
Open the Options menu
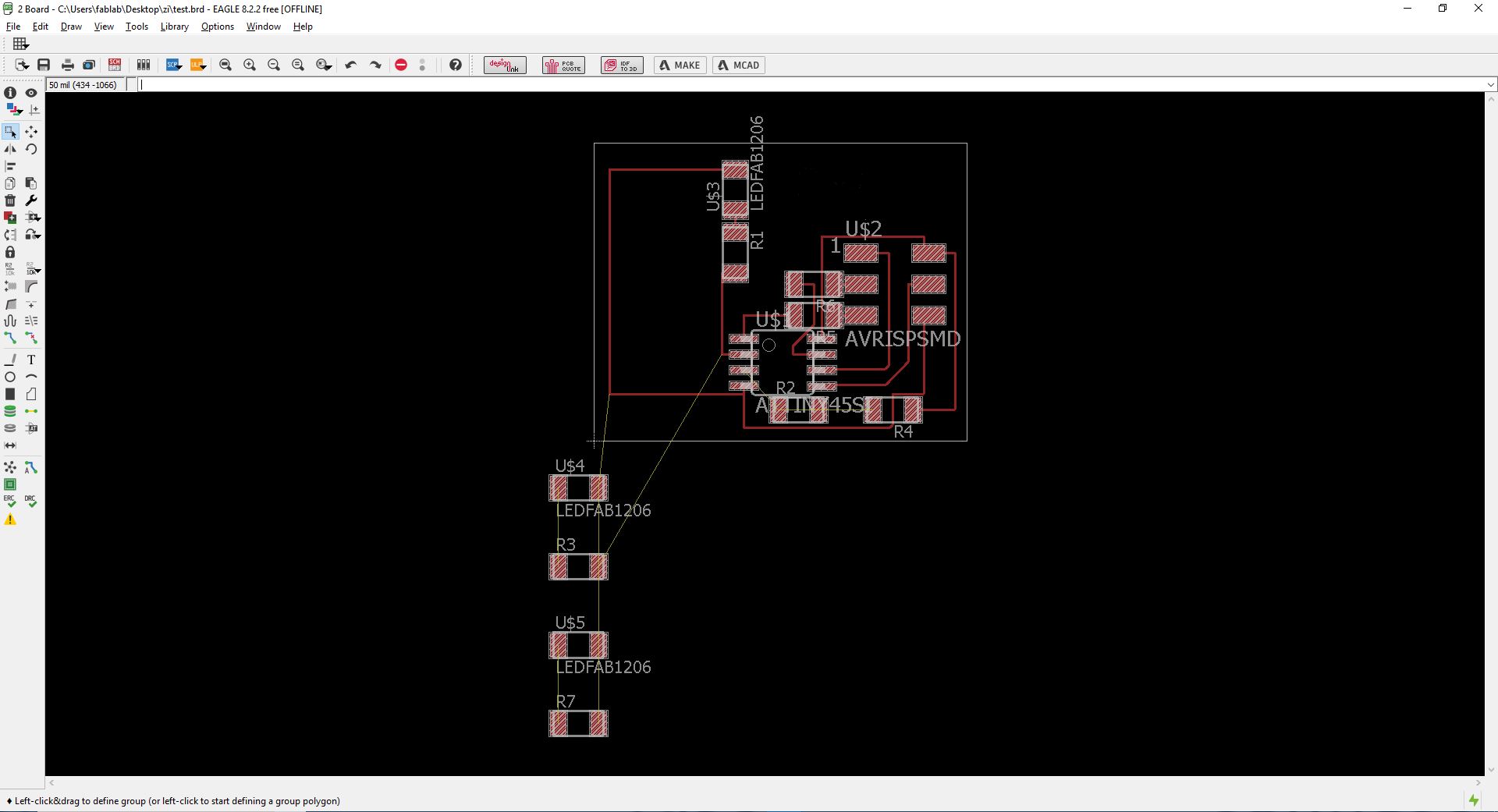tap(217, 27)
